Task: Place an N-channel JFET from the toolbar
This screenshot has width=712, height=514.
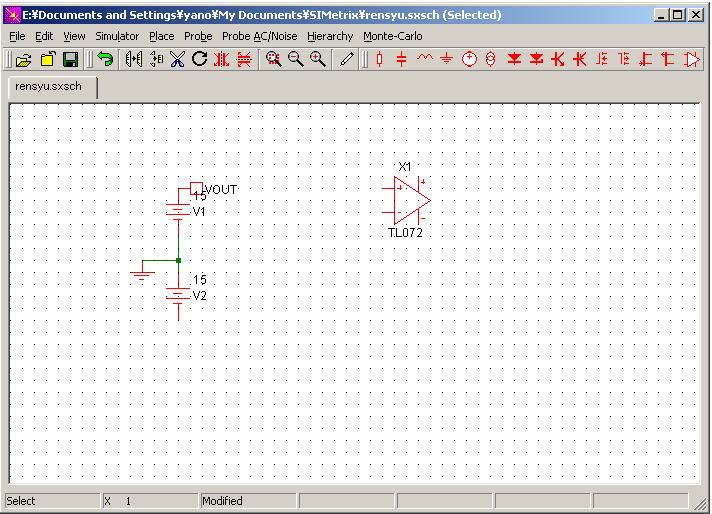Action: 645,59
